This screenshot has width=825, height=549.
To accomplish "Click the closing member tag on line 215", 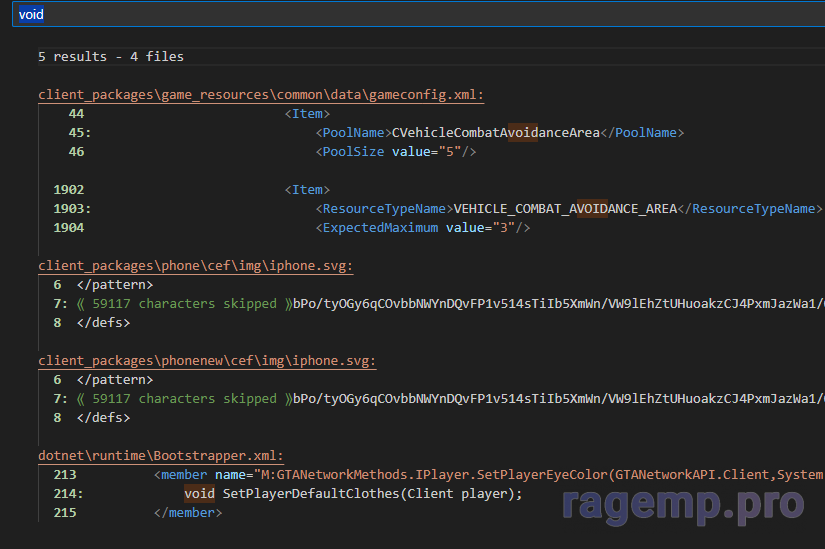I will click(187, 513).
